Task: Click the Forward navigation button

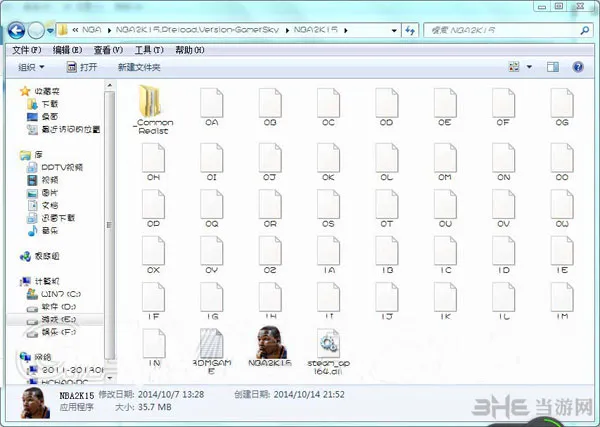Action: 36,30
